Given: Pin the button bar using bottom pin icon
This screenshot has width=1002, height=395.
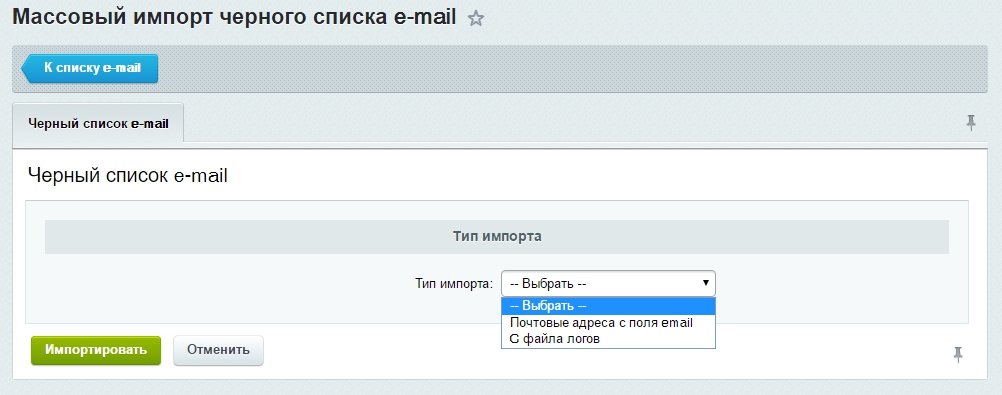Looking at the screenshot, I should [957, 355].
